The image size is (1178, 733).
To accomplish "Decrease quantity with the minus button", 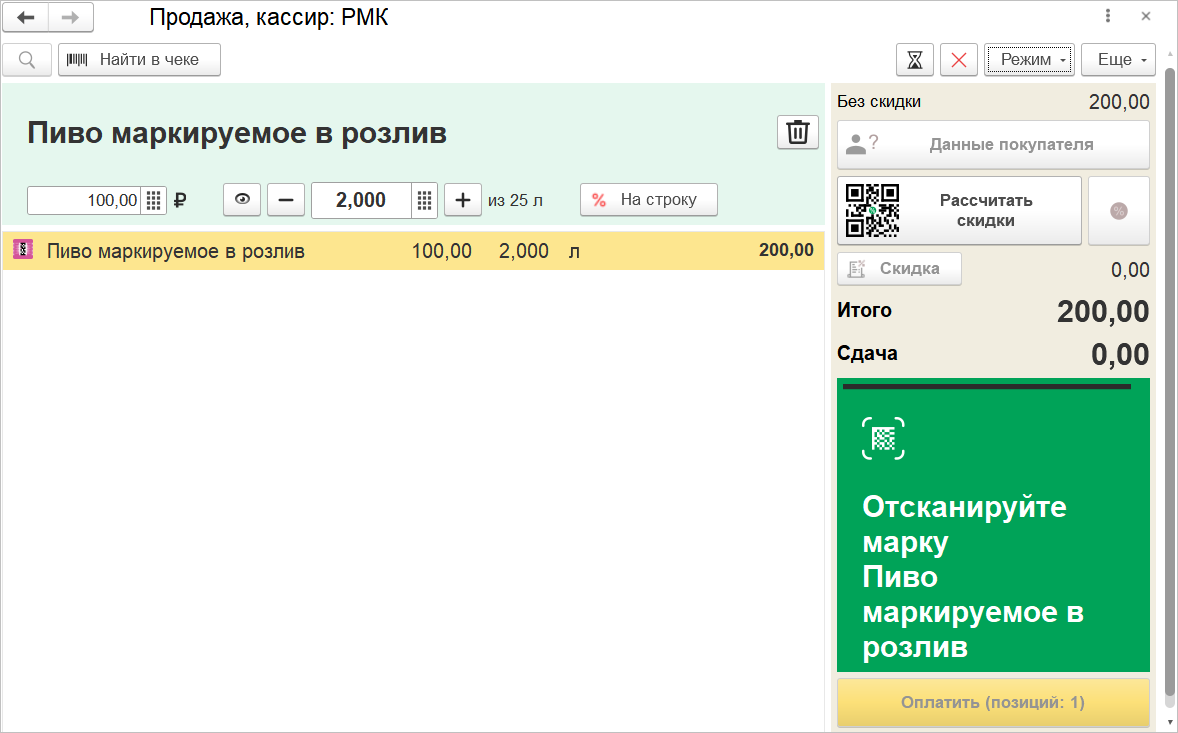I will (x=286, y=200).
